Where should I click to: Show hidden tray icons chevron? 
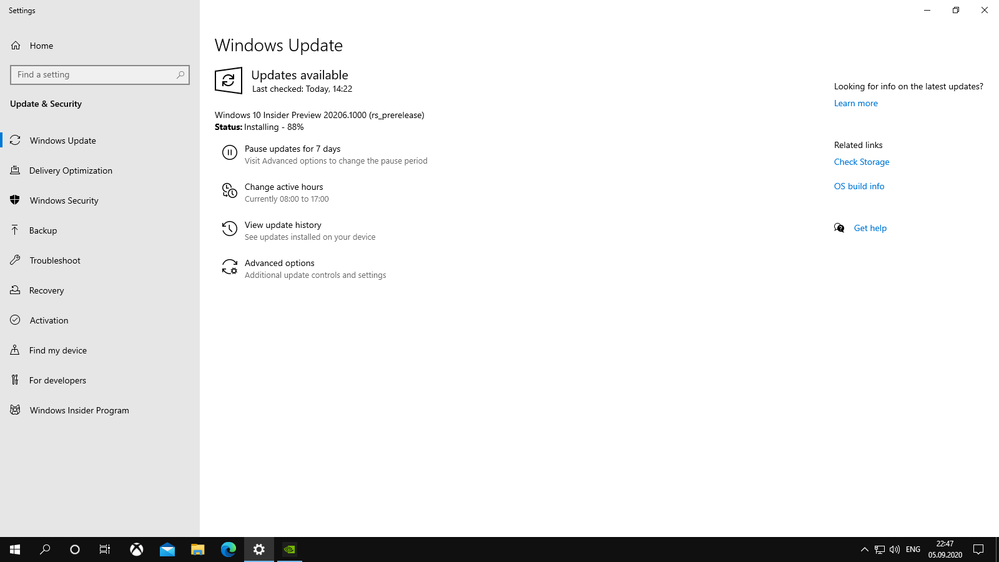click(x=864, y=549)
